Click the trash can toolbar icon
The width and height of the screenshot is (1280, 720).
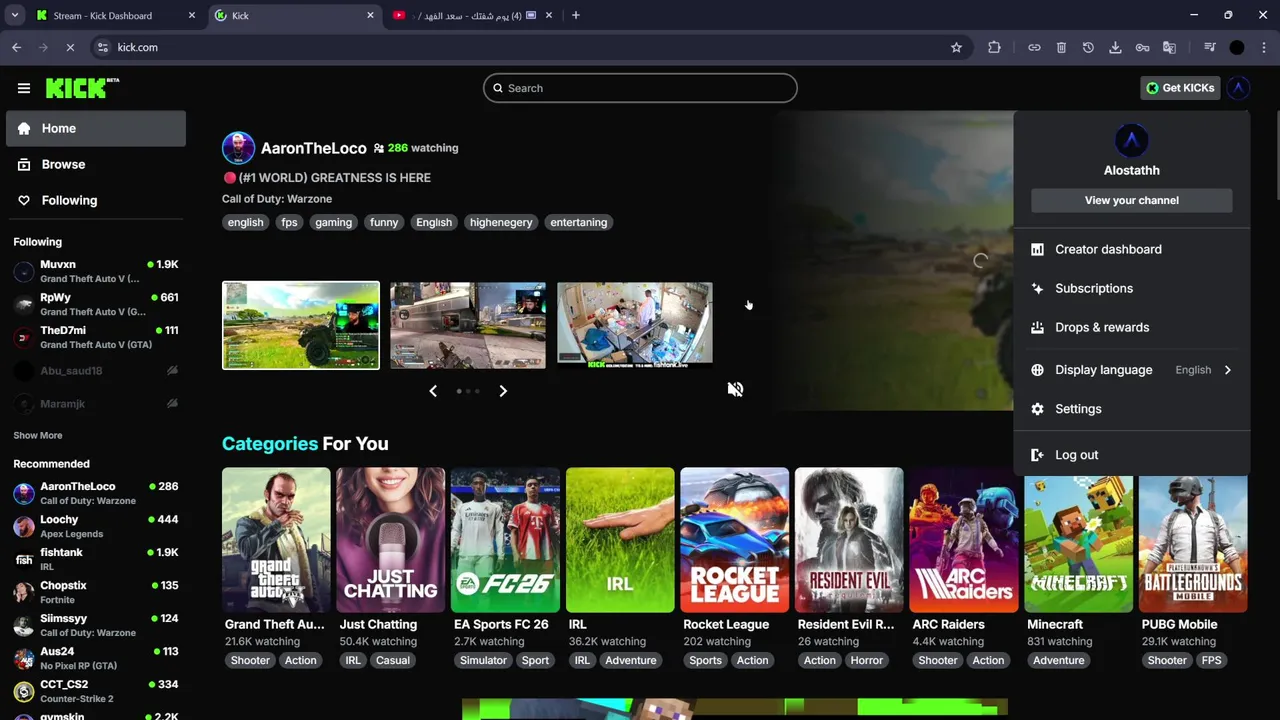click(1061, 47)
